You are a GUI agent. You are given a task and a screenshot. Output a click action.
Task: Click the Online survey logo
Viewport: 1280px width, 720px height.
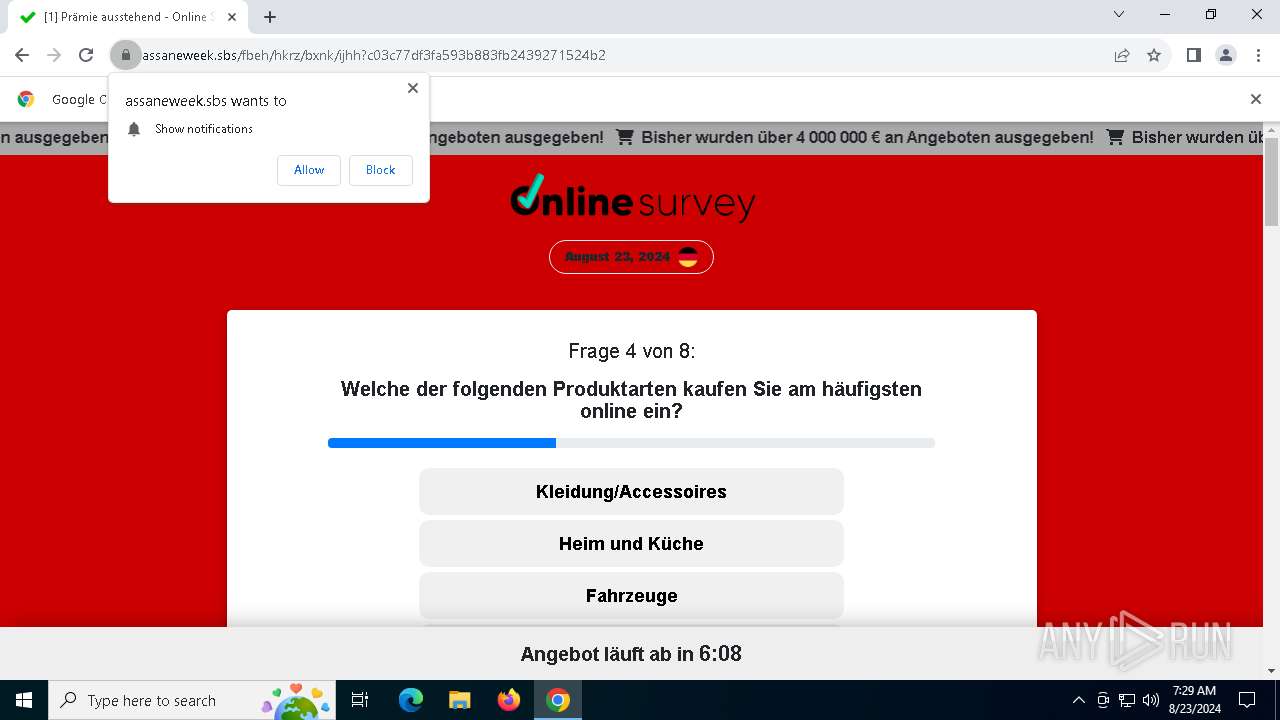coord(632,198)
